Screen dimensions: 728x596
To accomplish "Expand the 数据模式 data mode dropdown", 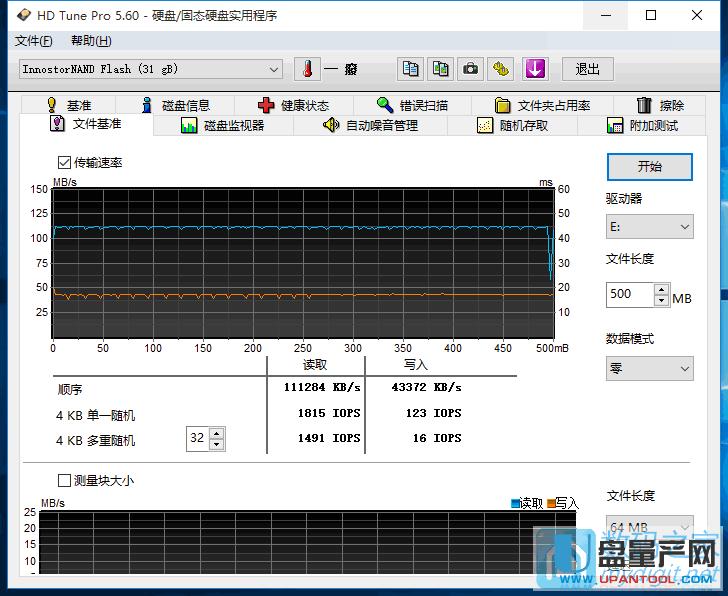I will pyautogui.click(x=649, y=368).
